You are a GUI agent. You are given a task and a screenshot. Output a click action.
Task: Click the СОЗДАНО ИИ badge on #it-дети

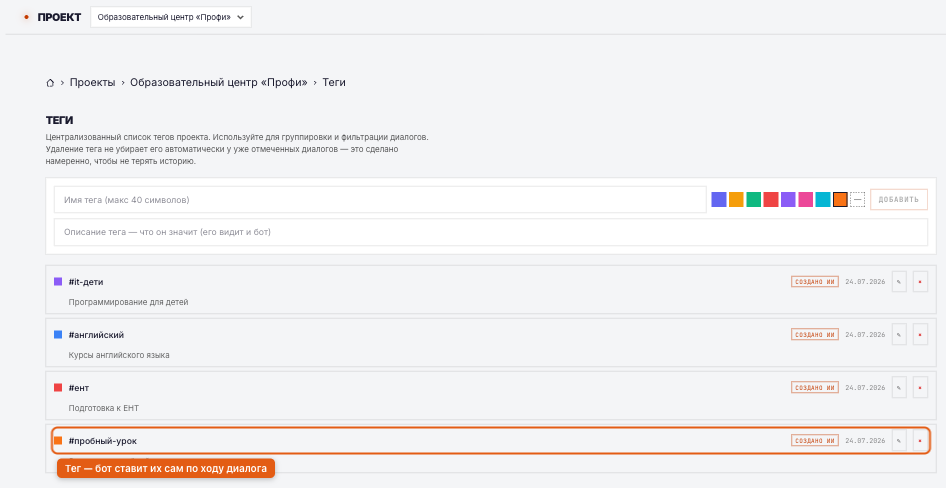[x=814, y=281]
